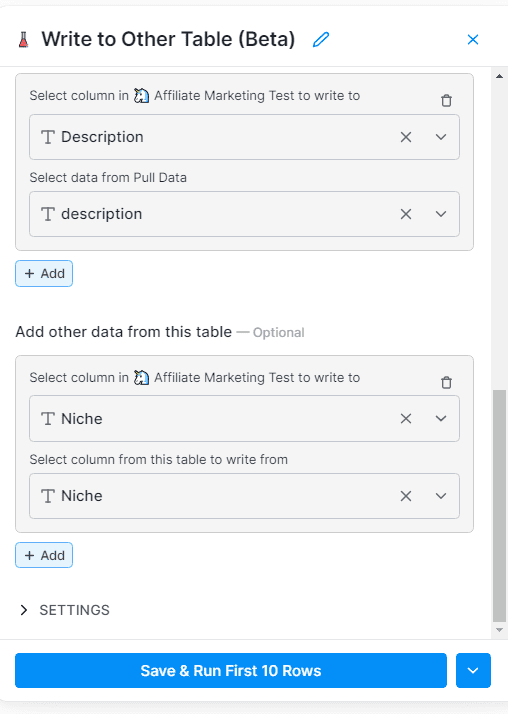Click the beaker beta icon in title
This screenshot has width=508, height=714.
point(24,40)
